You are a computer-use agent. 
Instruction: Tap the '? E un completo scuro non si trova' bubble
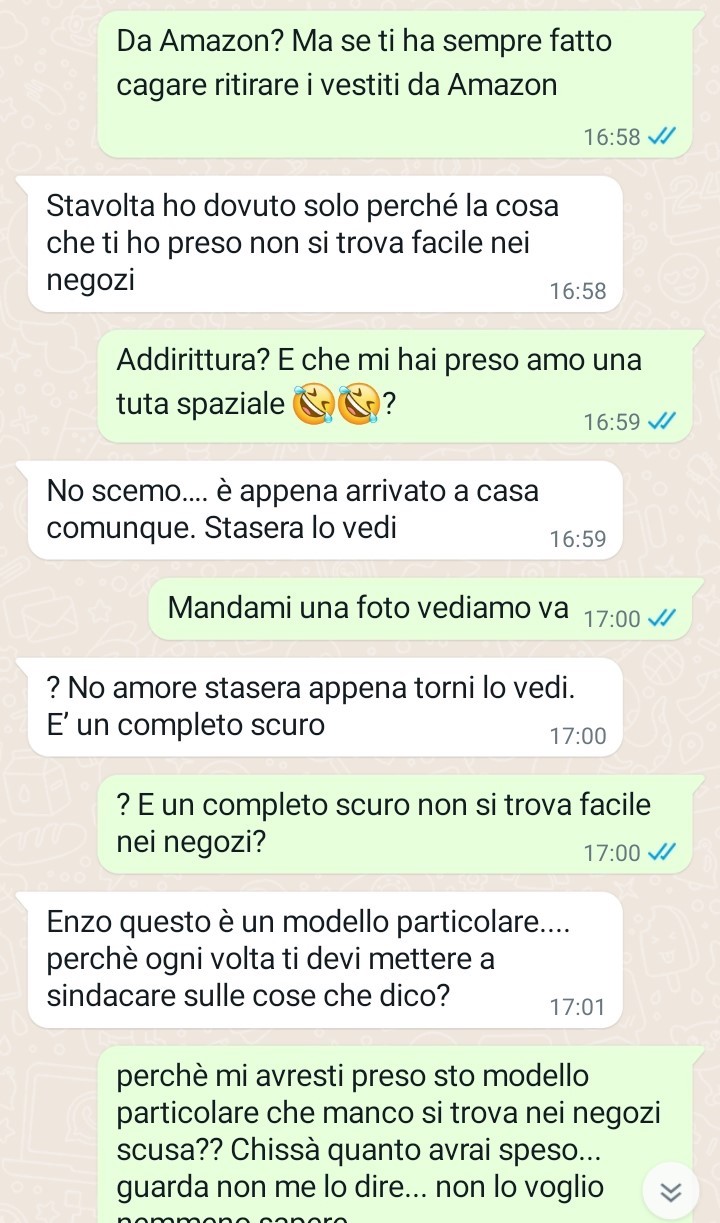399,823
